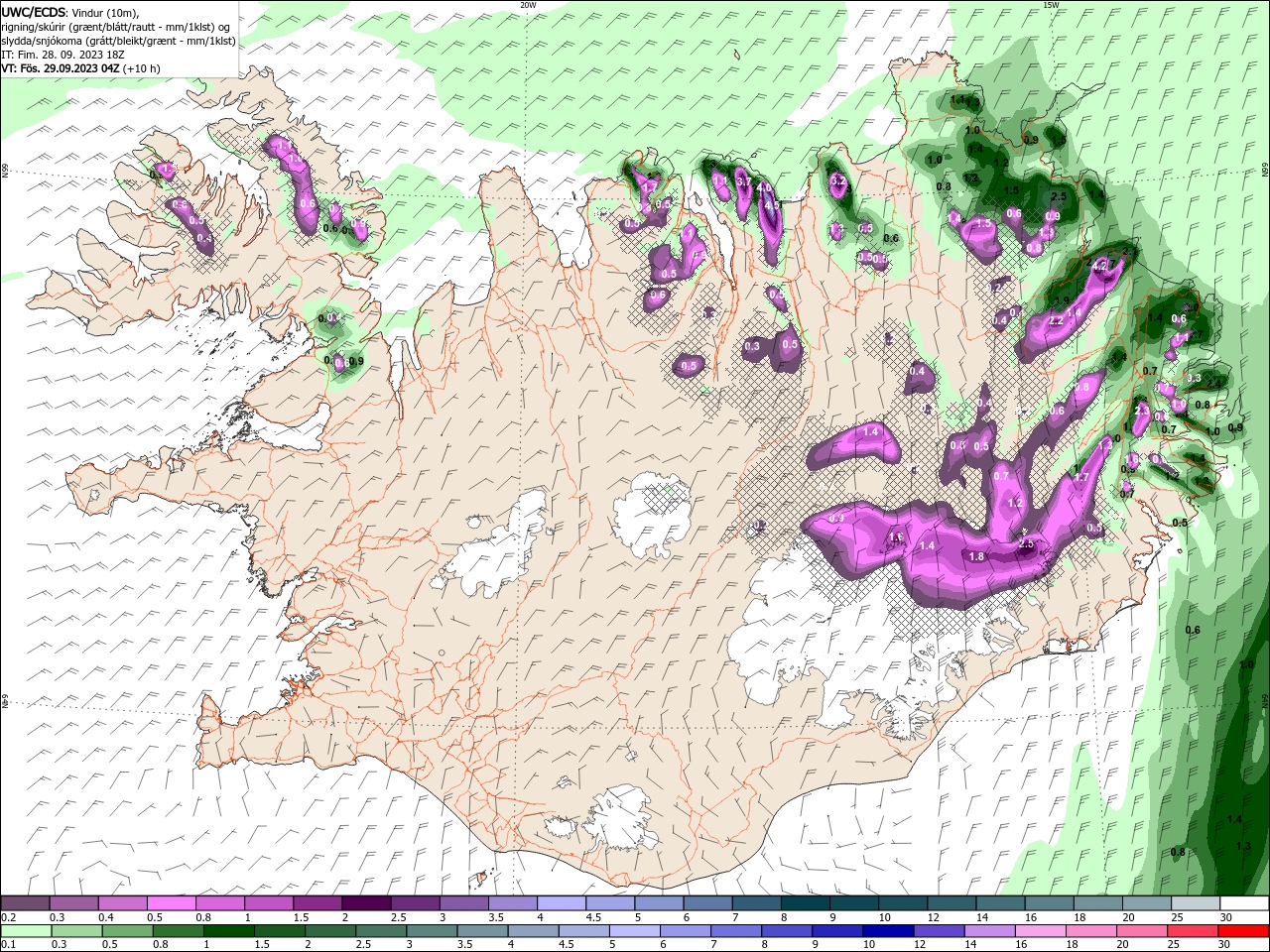
Task: Click the '0.2' label under top legend row
Action: point(8,918)
